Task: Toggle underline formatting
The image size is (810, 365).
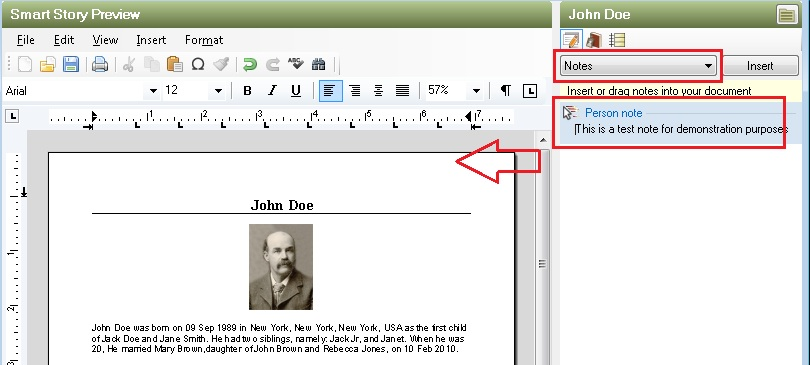Action: click(x=296, y=91)
